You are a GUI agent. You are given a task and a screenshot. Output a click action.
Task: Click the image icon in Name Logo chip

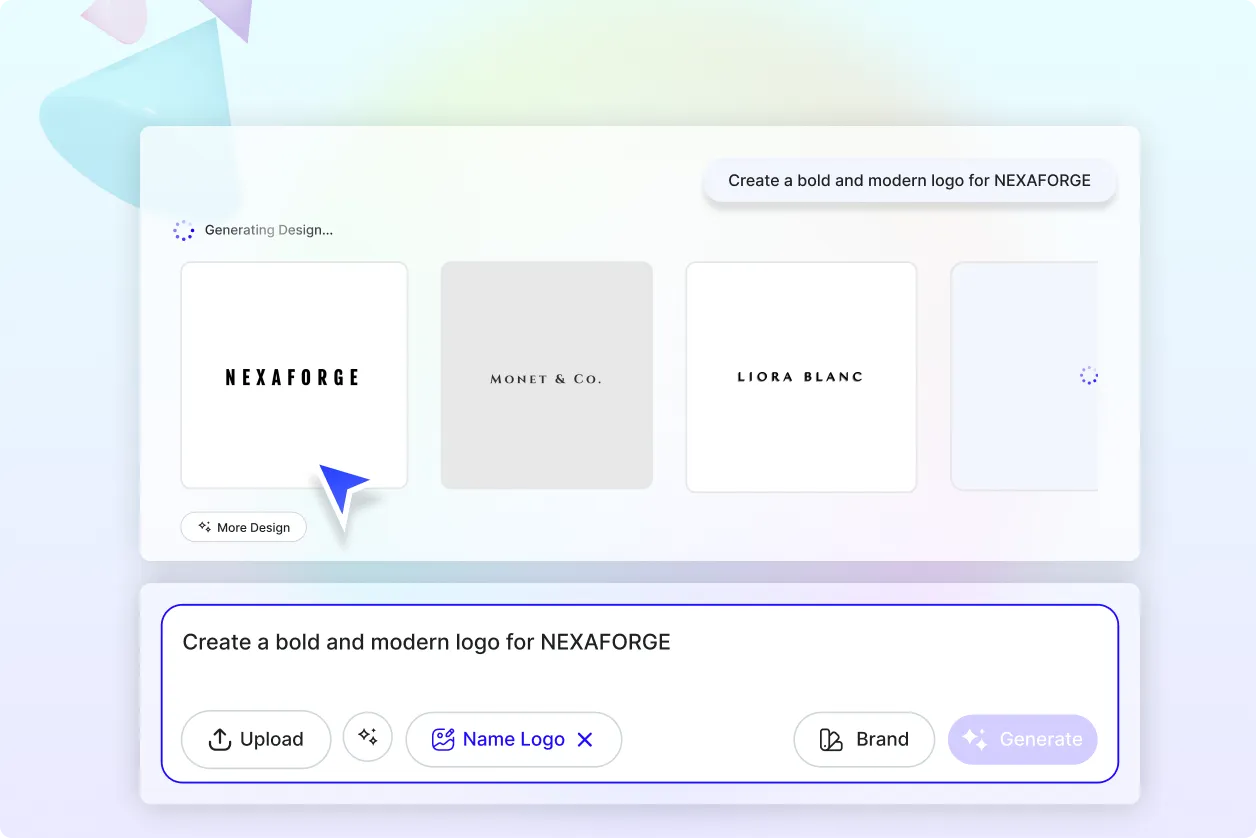(442, 739)
